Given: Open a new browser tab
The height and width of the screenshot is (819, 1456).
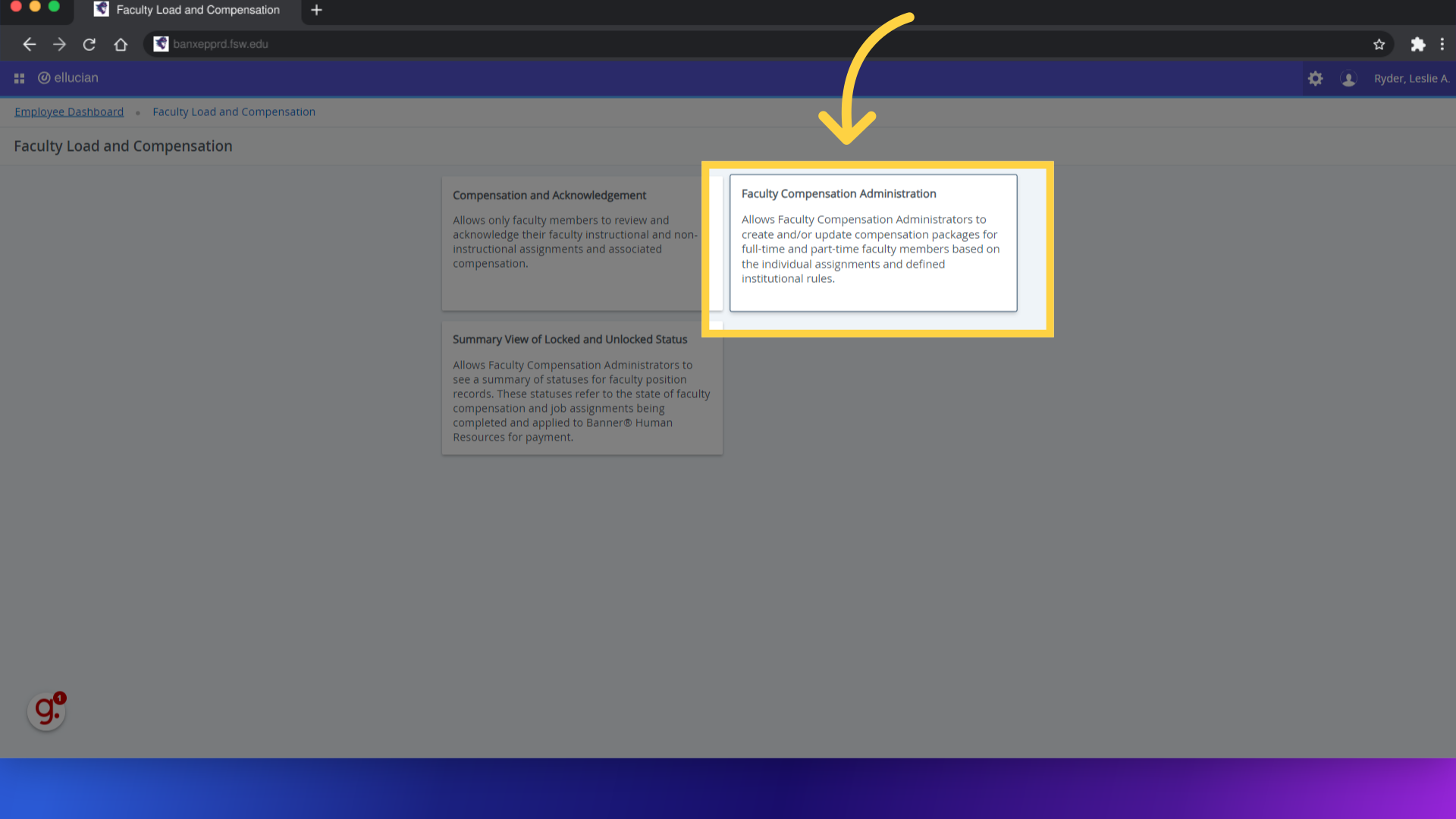Looking at the screenshot, I should [316, 10].
